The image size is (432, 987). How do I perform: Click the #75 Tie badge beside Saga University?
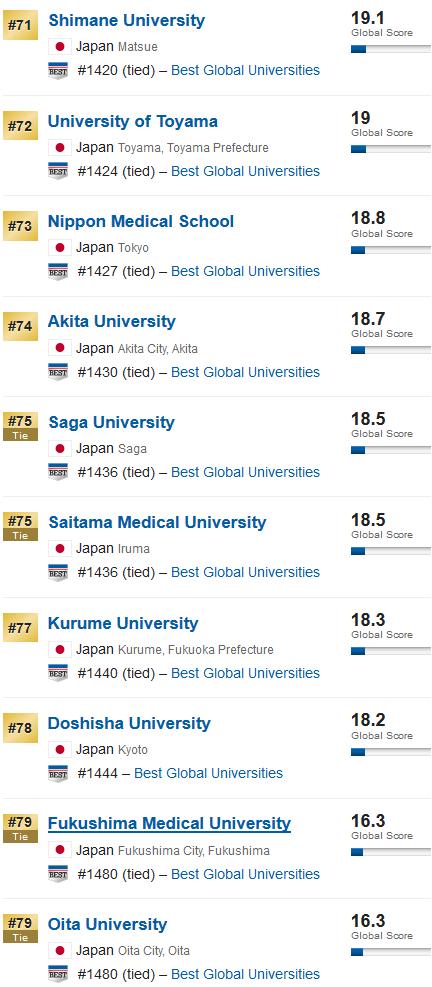coord(20,427)
